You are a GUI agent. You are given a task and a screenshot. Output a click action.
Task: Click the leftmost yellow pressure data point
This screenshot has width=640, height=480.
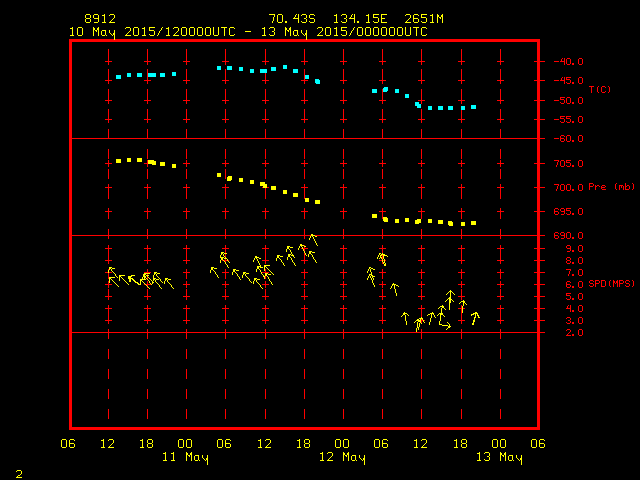(118, 161)
